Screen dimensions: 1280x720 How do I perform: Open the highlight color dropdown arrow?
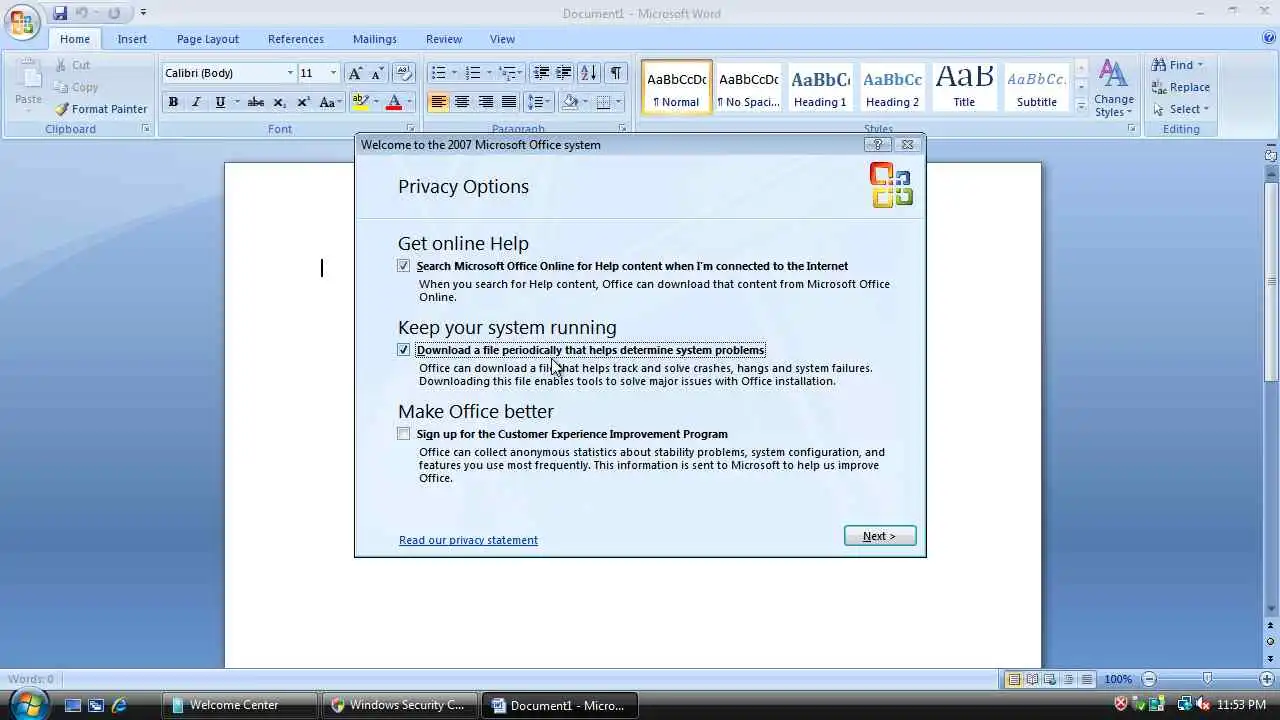376,102
